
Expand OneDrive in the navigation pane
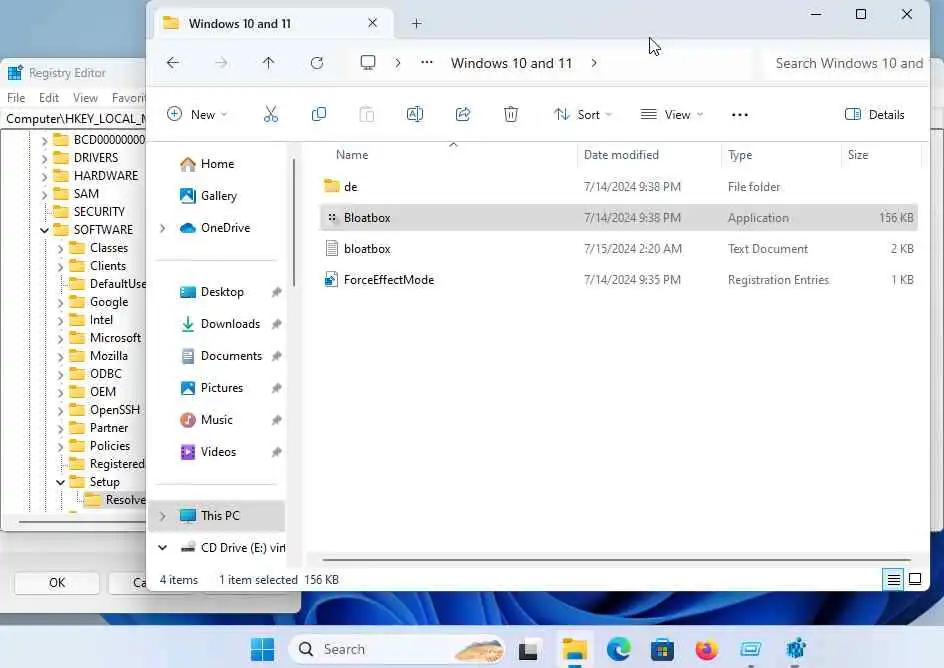[x=163, y=227]
